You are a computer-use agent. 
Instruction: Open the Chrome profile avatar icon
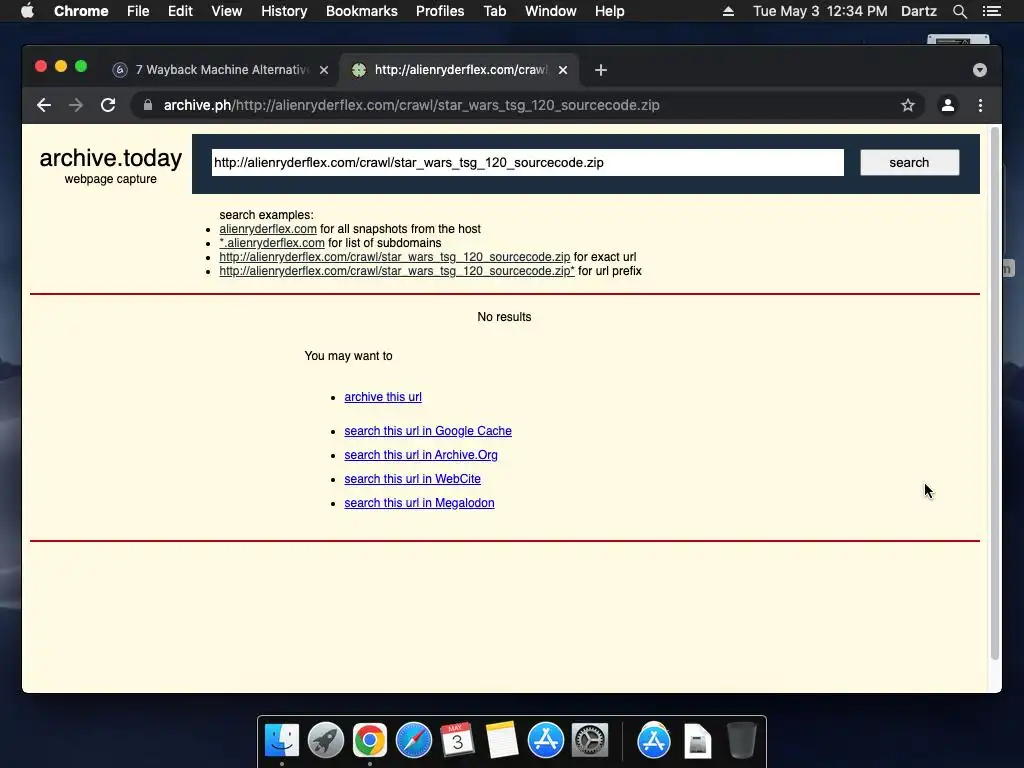[x=948, y=105]
